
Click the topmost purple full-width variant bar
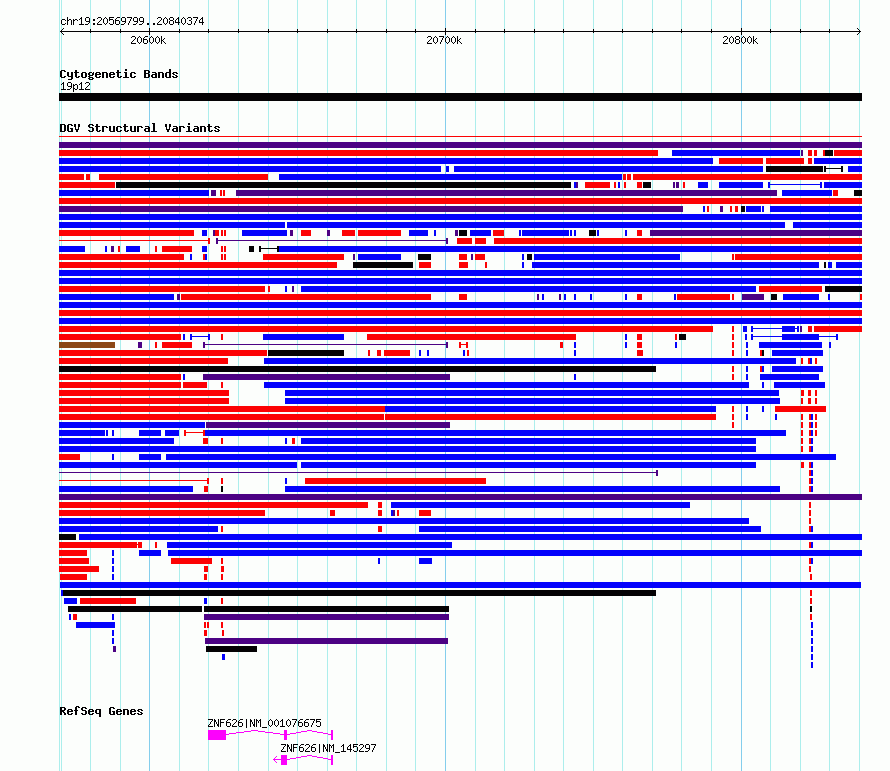(x=460, y=145)
